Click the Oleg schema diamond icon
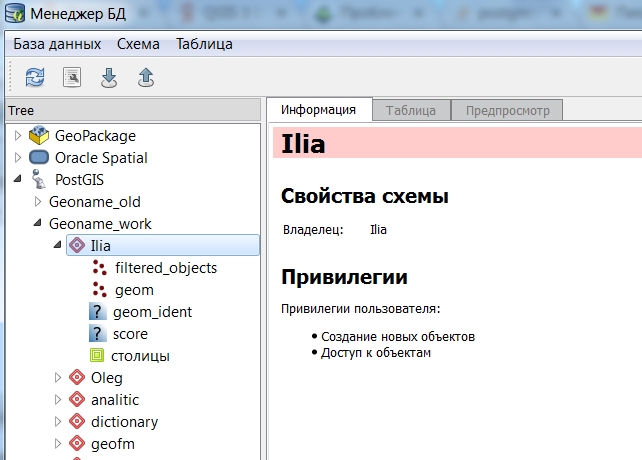 point(77,377)
